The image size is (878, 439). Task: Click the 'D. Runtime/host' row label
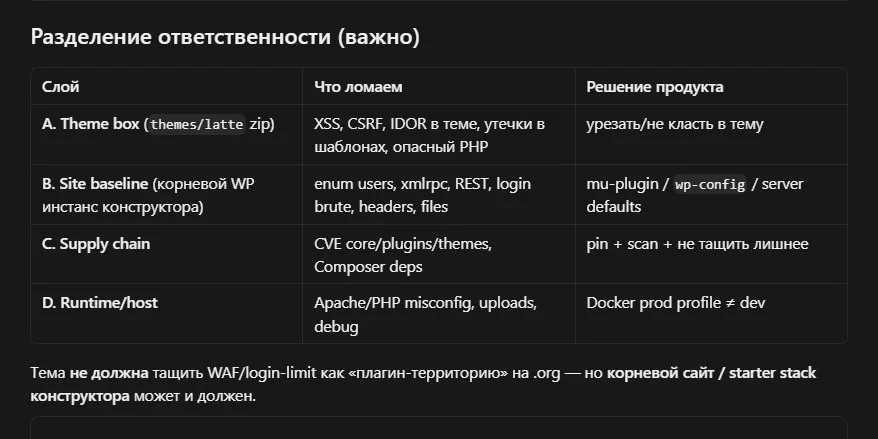(100, 303)
